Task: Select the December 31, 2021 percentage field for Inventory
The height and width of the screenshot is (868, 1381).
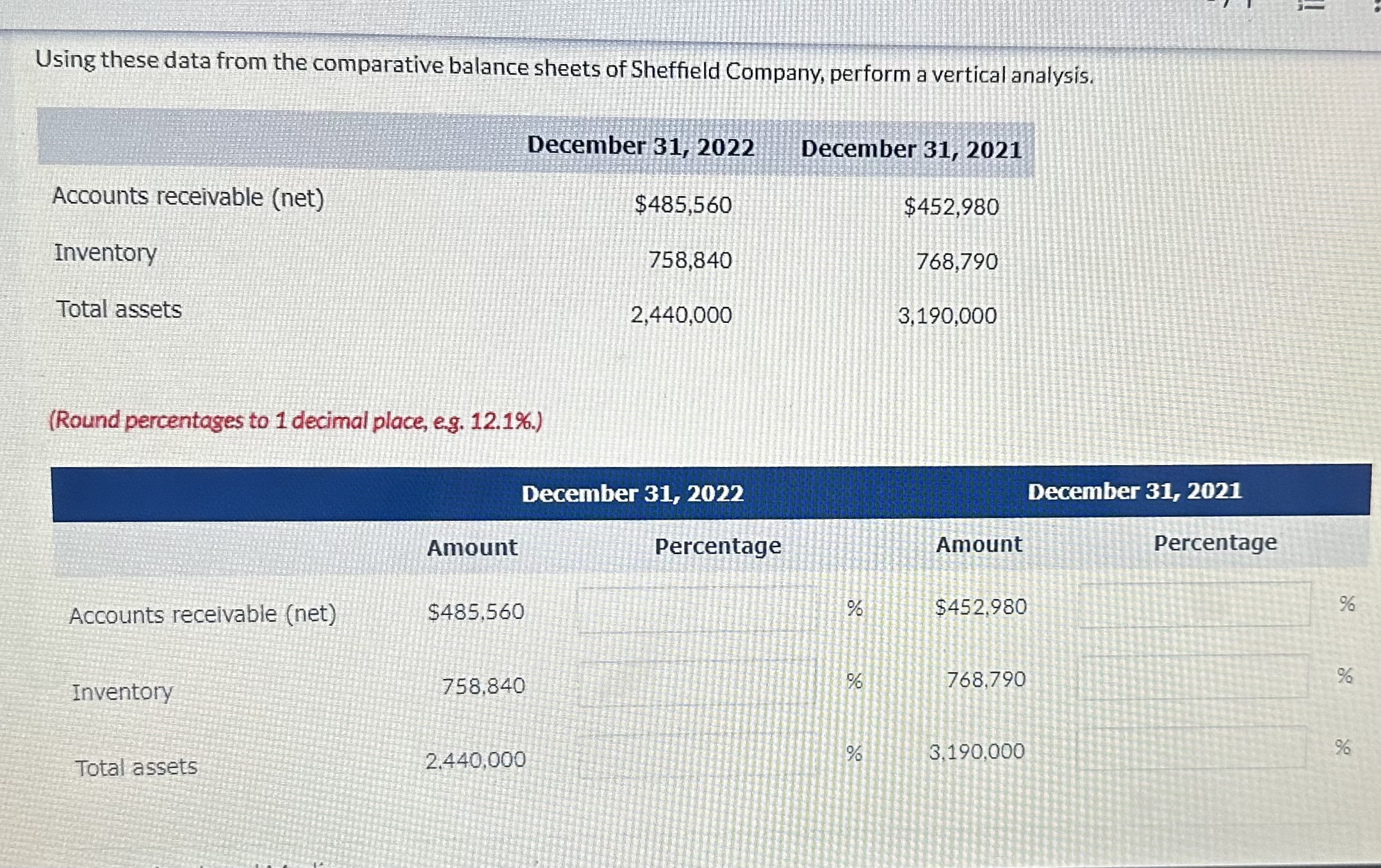Action: click(x=1195, y=676)
